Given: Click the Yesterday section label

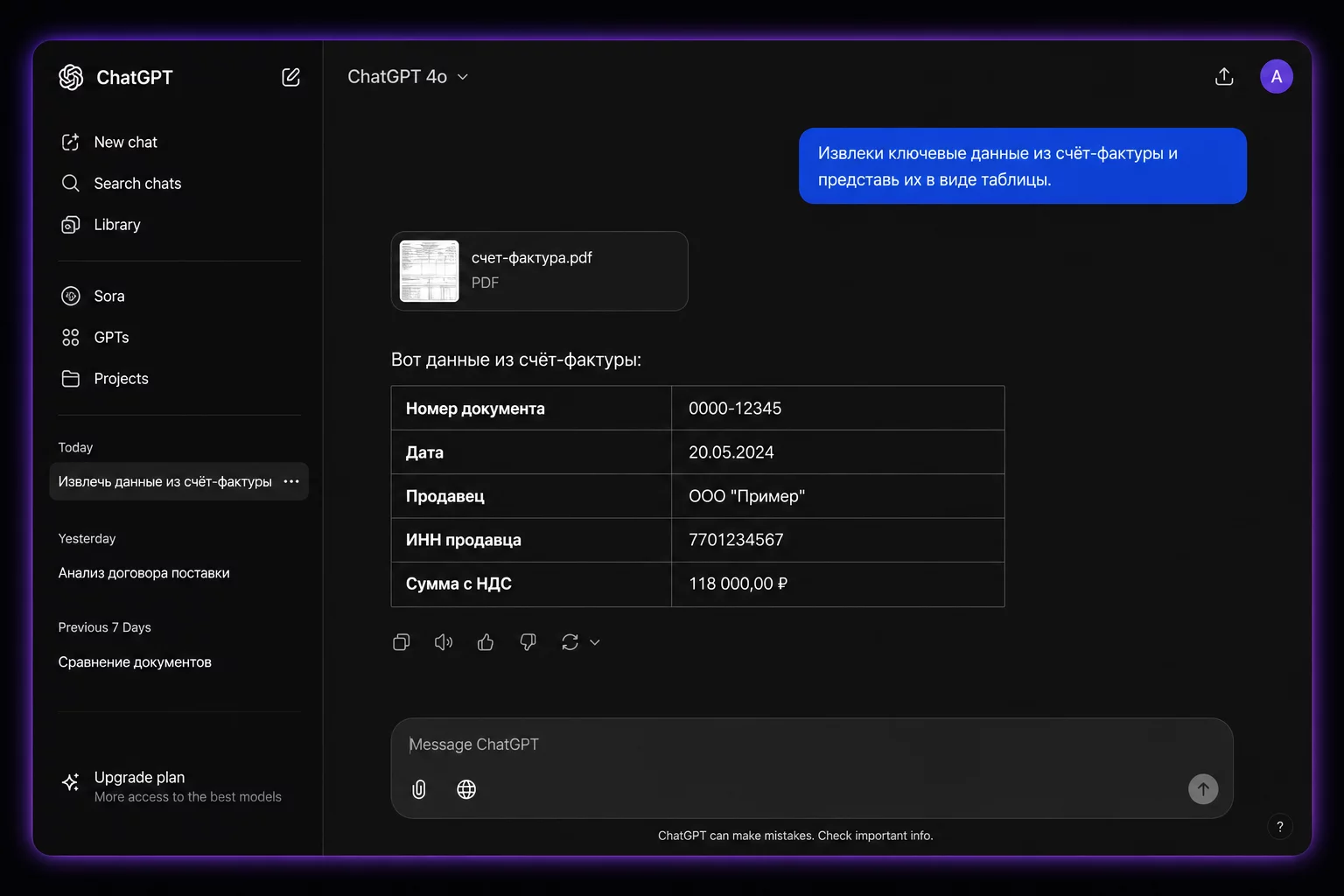Looking at the screenshot, I should pos(87,538).
